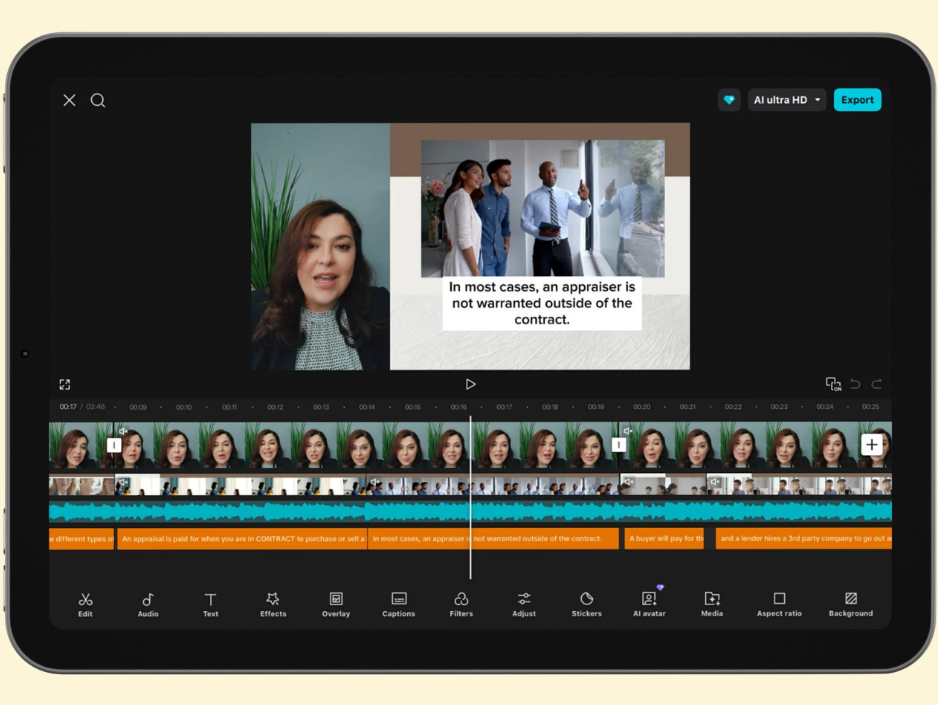Open the Media panel
938x705 pixels.
pyautogui.click(x=712, y=603)
